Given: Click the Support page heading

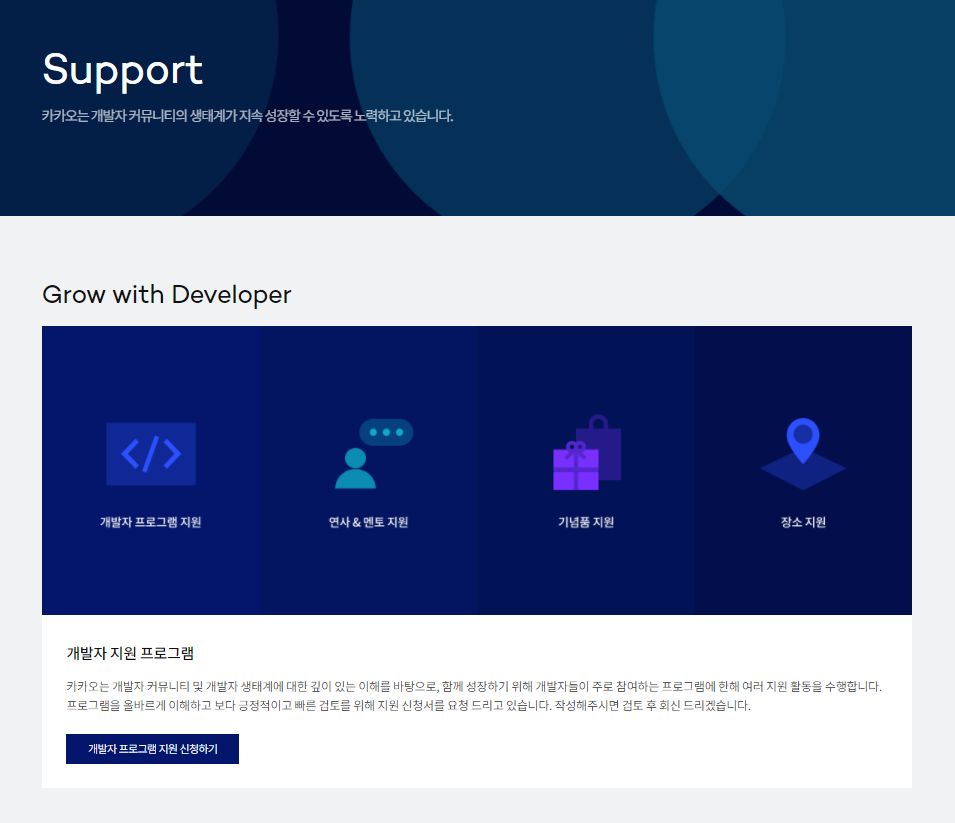Looking at the screenshot, I should [122, 71].
